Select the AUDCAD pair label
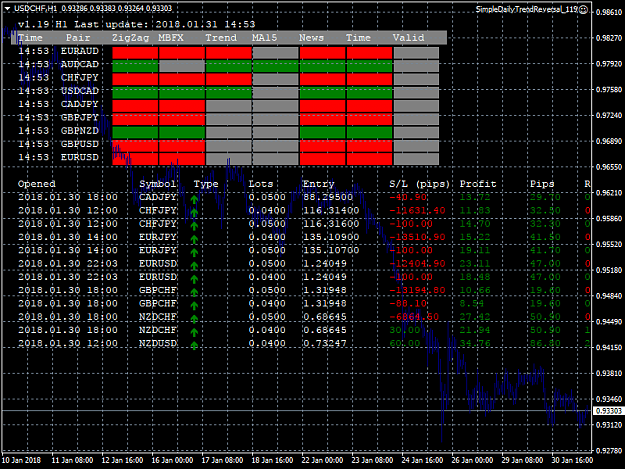 pyautogui.click(x=80, y=64)
